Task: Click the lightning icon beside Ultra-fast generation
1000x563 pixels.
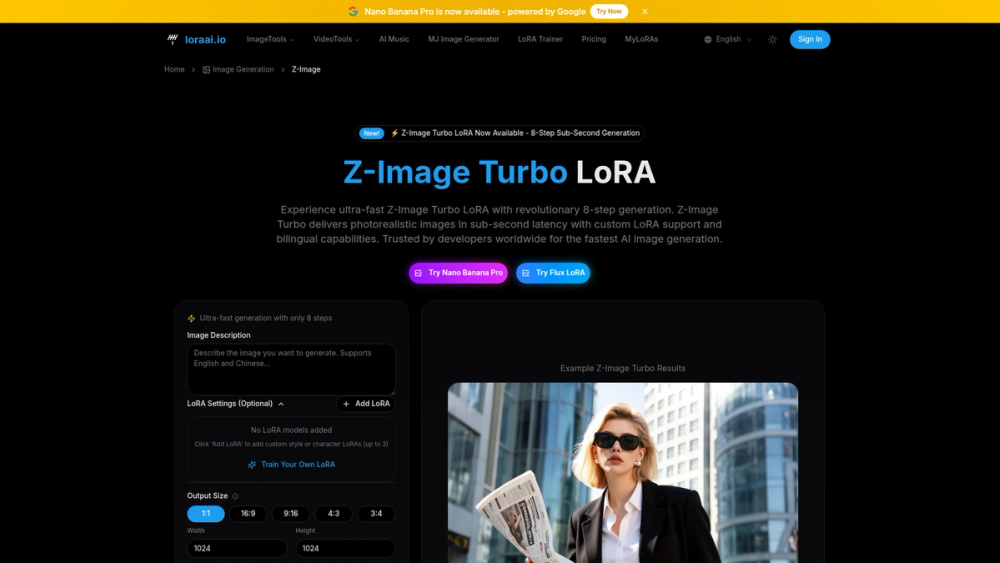Action: (x=191, y=318)
